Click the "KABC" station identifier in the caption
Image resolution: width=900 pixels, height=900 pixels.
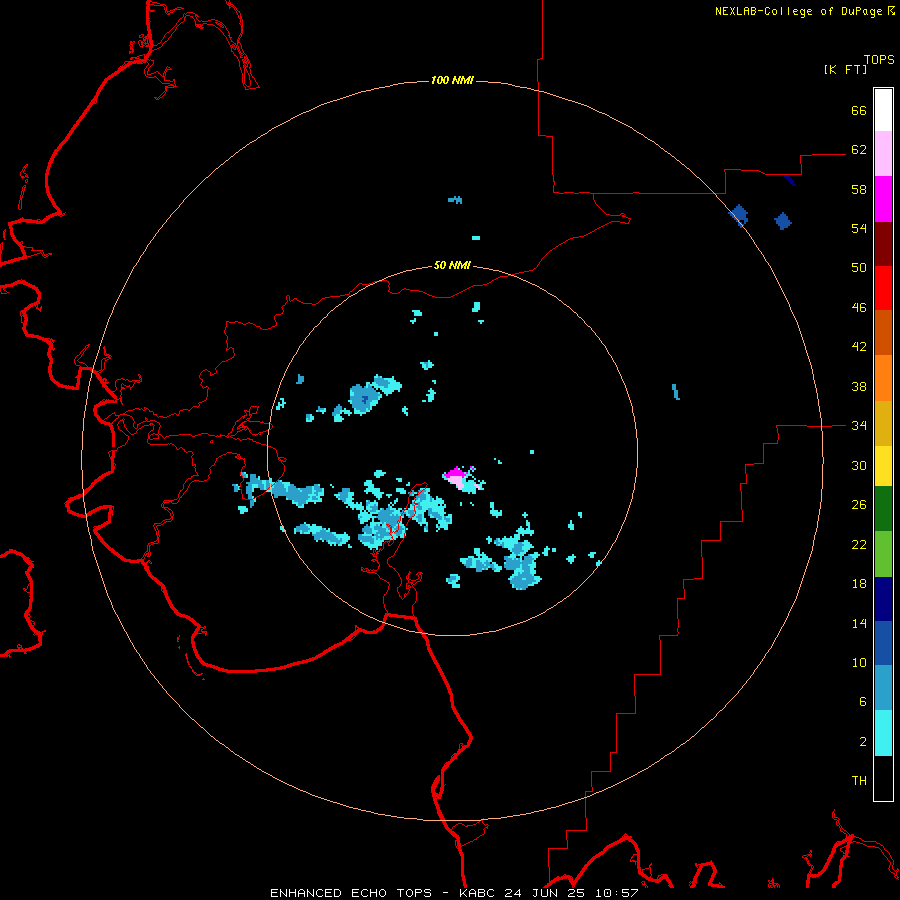[477, 893]
